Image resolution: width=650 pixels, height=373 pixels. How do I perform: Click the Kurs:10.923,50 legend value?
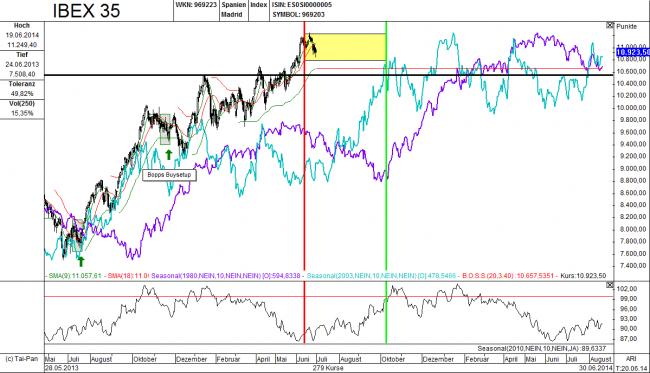(x=583, y=276)
